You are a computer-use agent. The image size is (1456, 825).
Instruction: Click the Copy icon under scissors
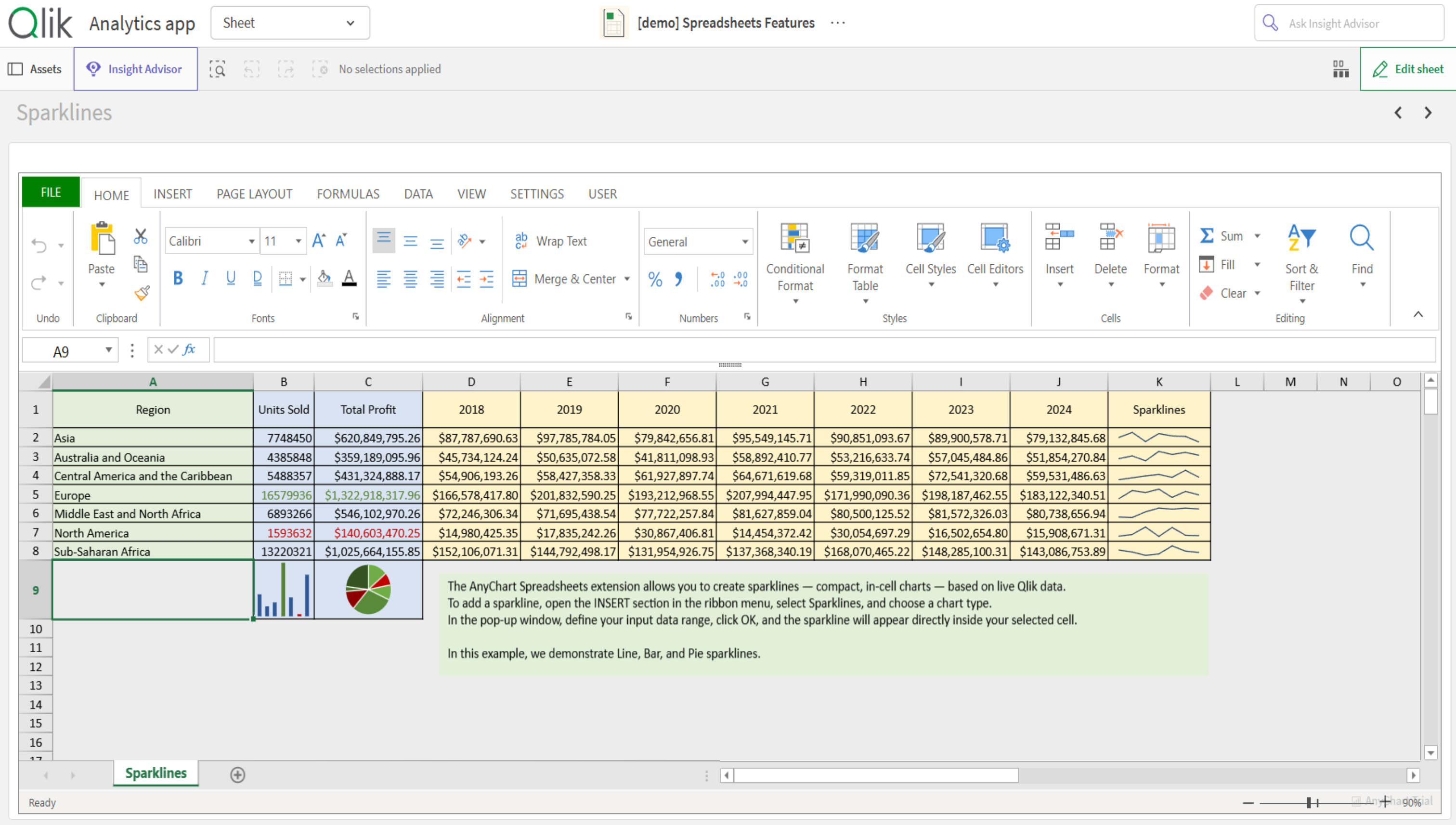tap(141, 264)
